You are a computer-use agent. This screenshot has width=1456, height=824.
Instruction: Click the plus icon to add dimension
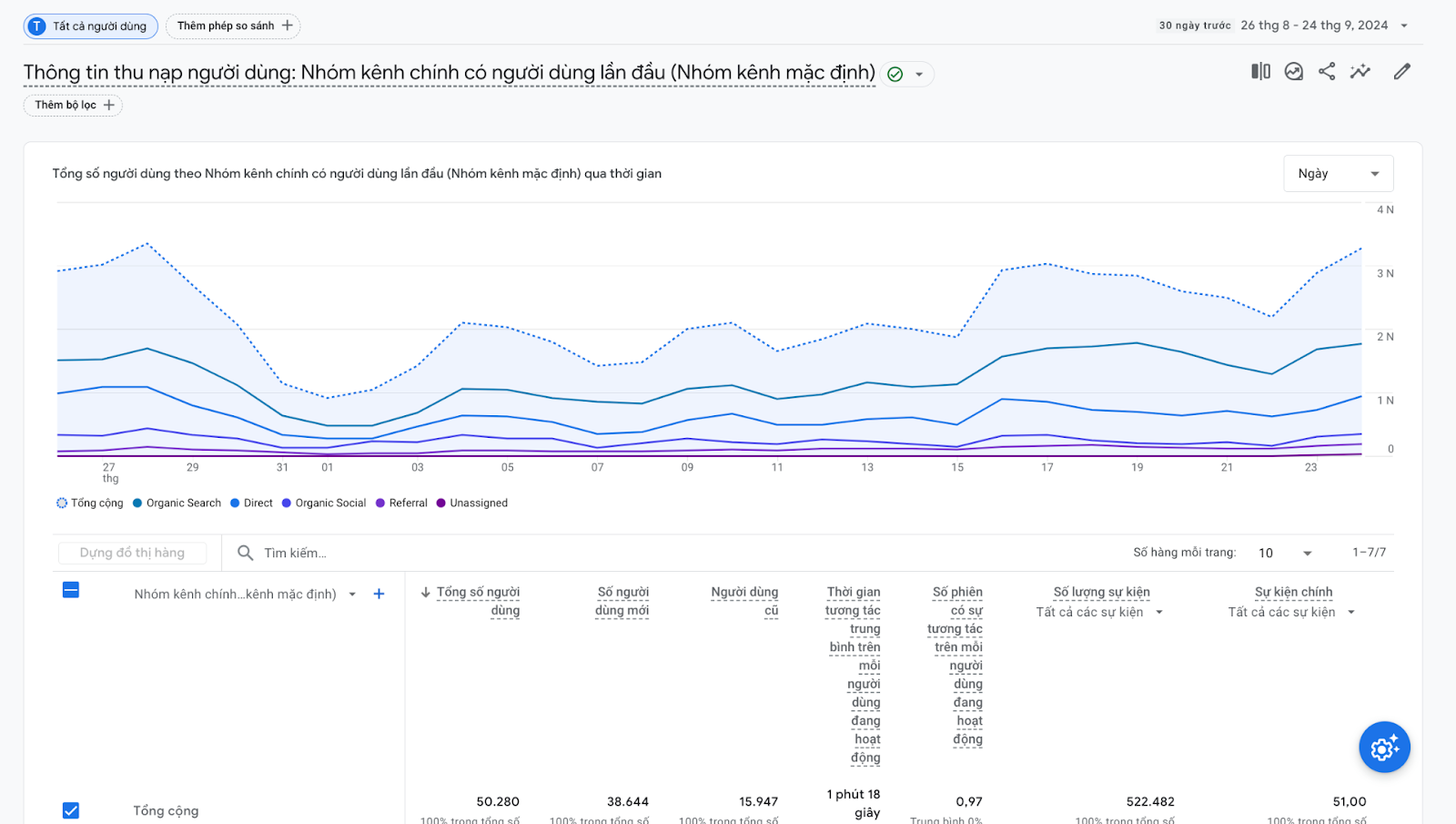(x=379, y=594)
